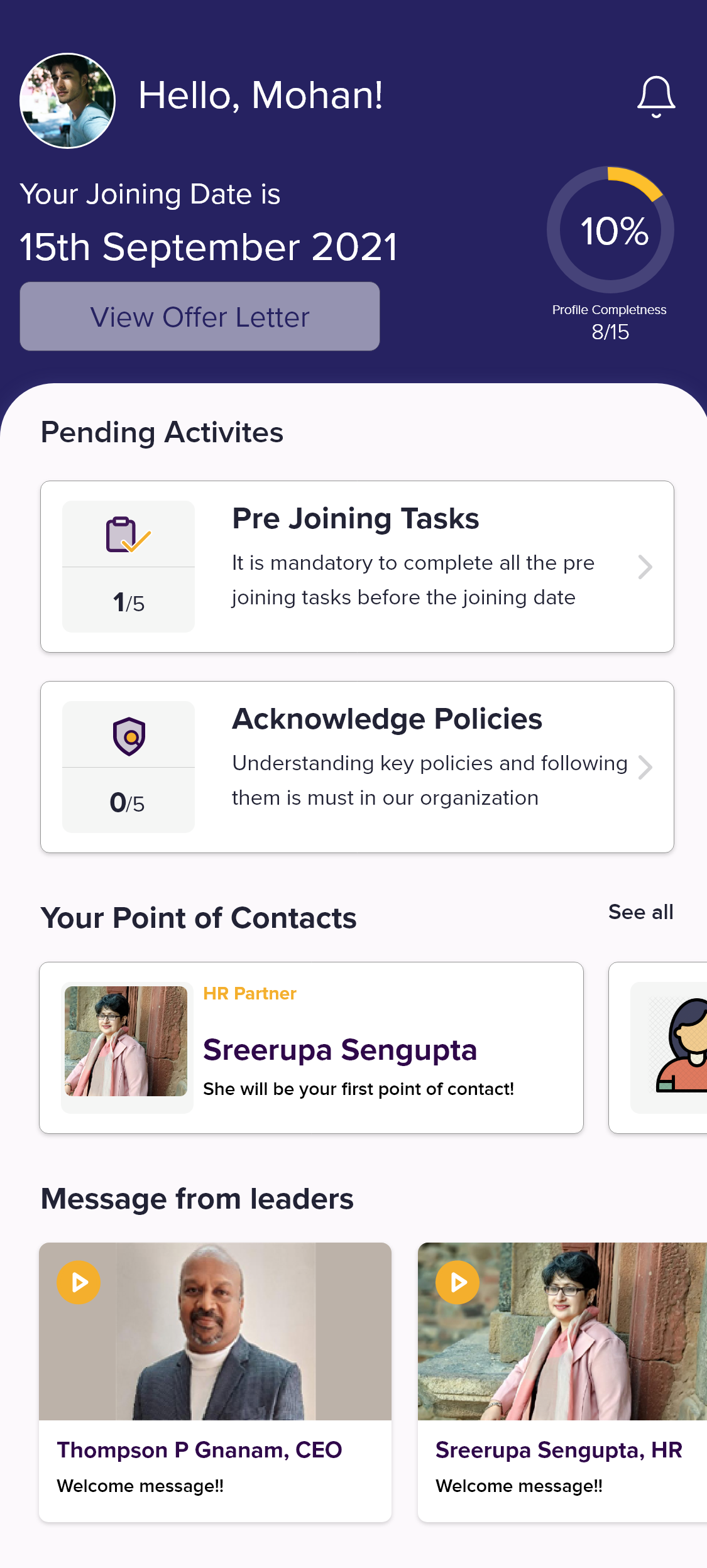Click the Acknowledge Policies shield icon

(x=129, y=736)
